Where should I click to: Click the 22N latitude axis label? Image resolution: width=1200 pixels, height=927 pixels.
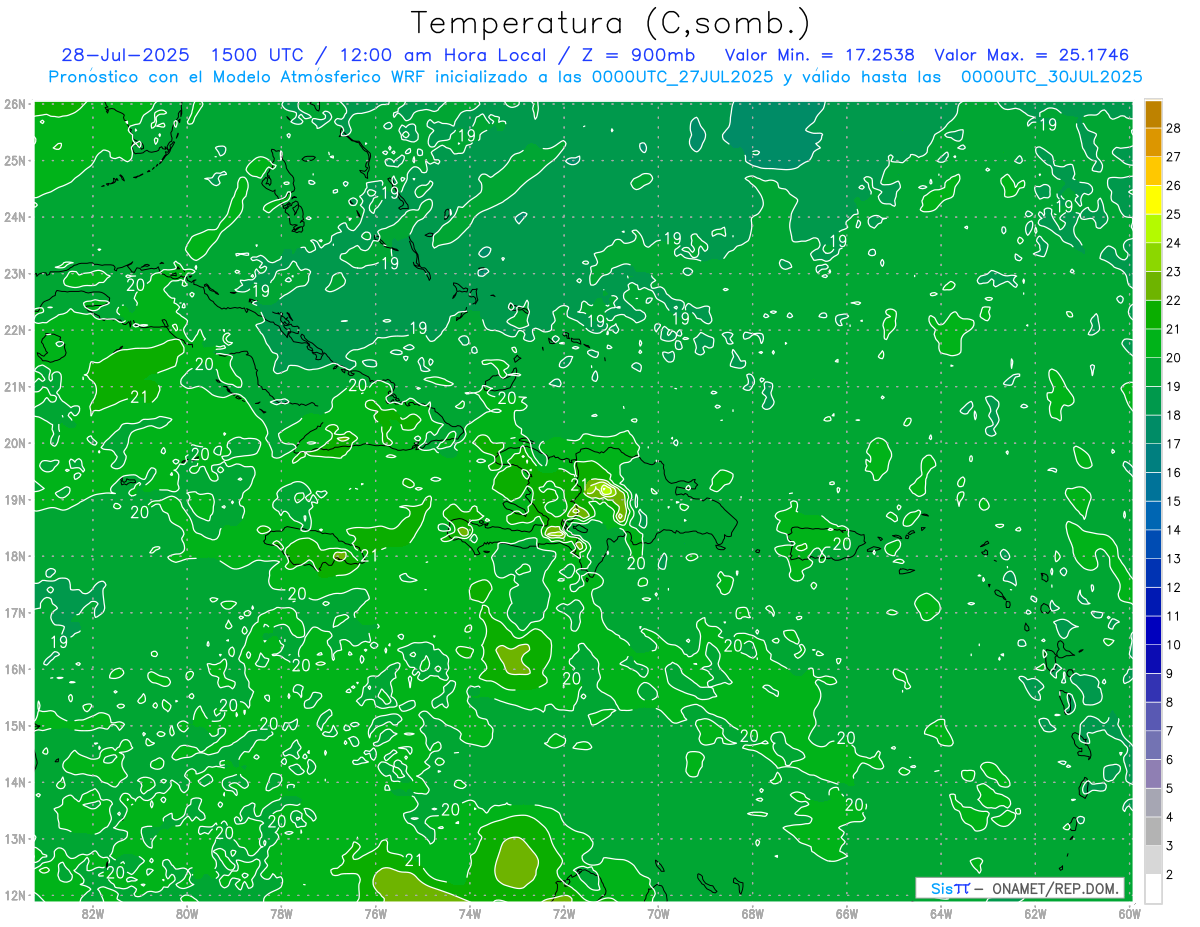pyautogui.click(x=14, y=330)
